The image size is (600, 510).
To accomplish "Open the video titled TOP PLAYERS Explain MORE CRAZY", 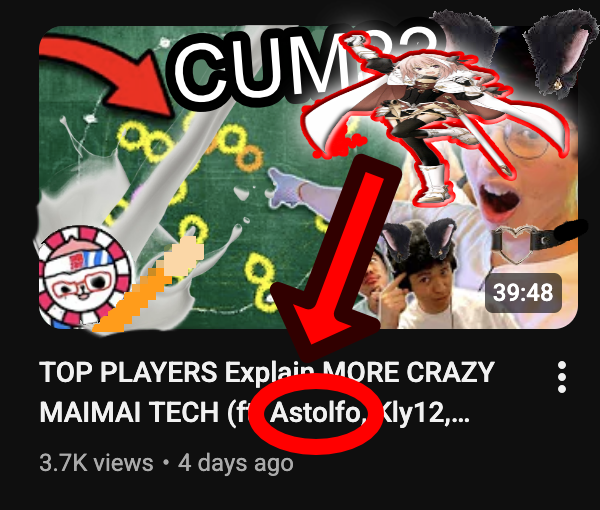I will coord(267,372).
